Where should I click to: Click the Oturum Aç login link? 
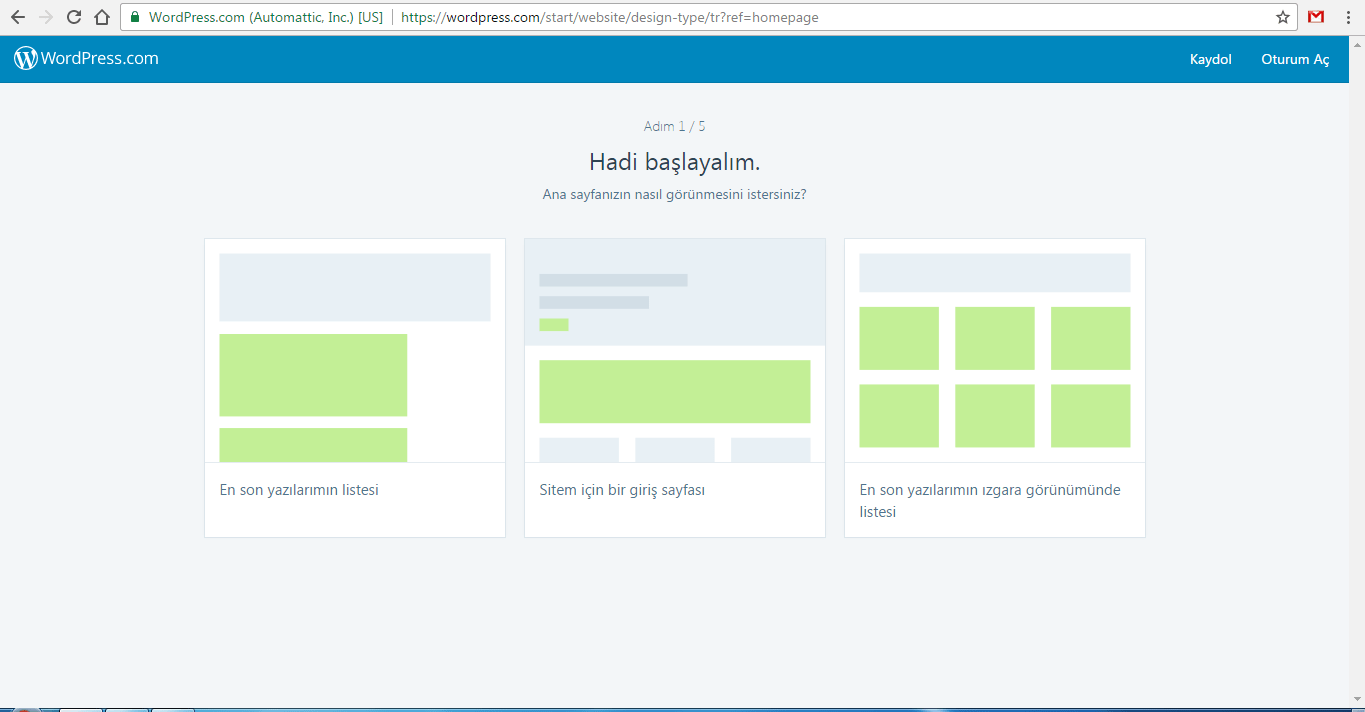click(x=1295, y=59)
